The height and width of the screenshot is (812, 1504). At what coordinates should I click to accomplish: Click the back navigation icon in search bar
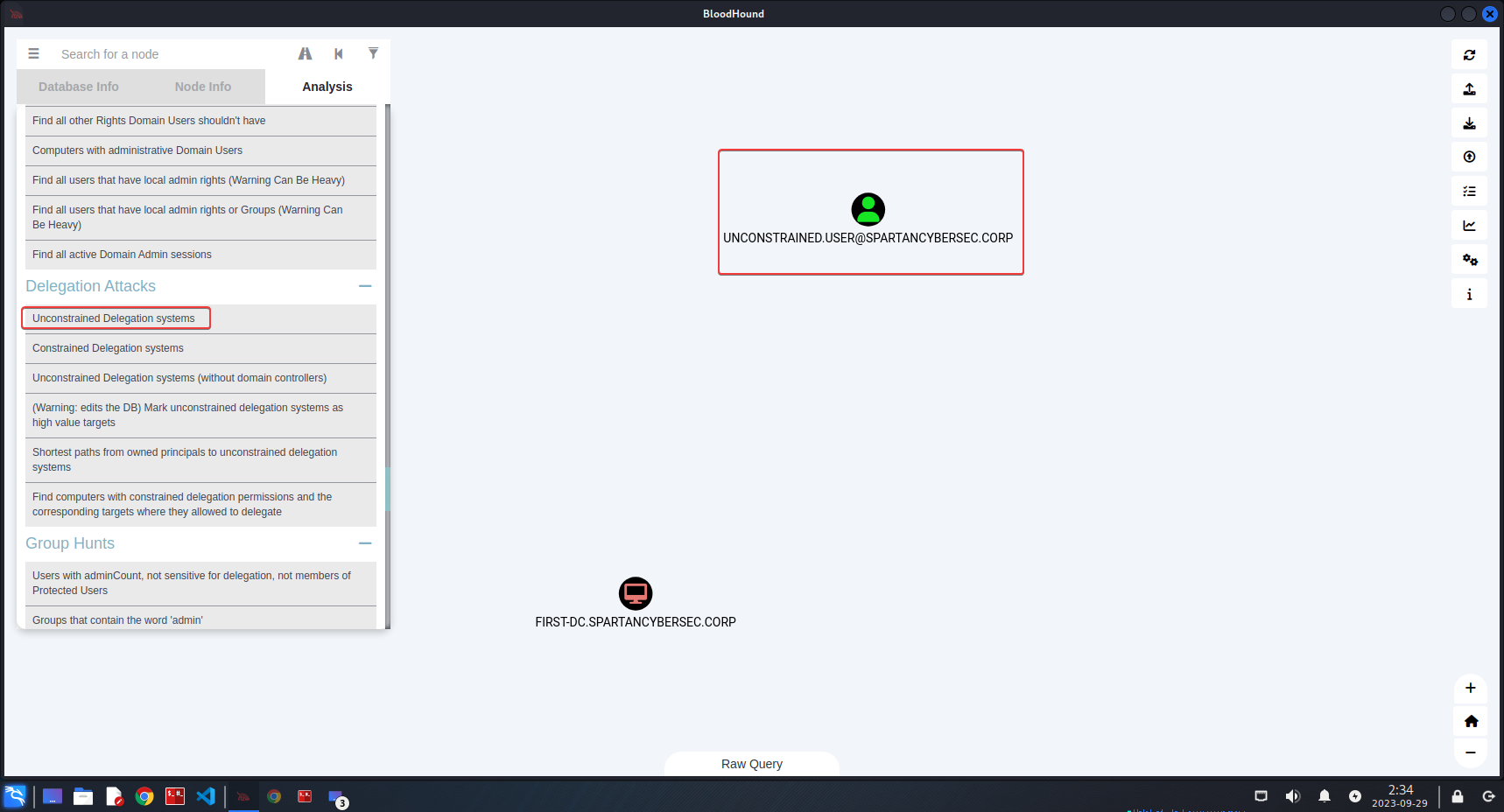339,54
